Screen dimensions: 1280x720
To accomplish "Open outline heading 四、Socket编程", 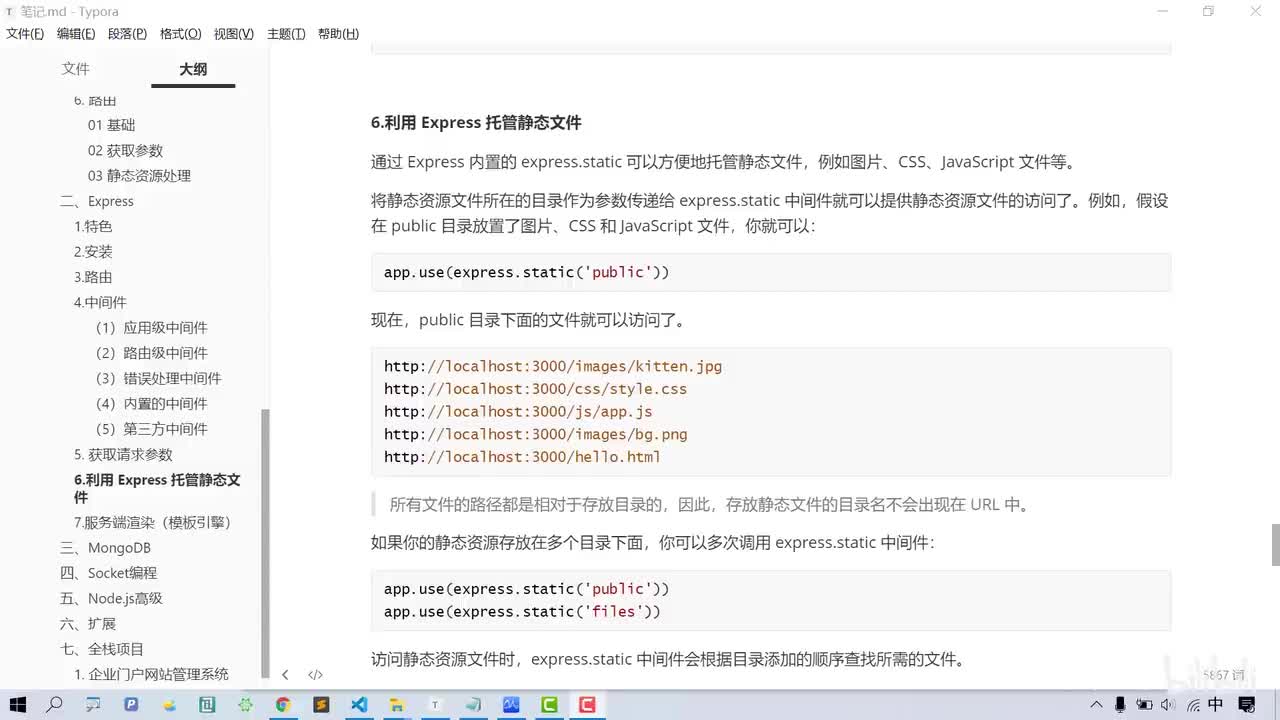I will 108,573.
